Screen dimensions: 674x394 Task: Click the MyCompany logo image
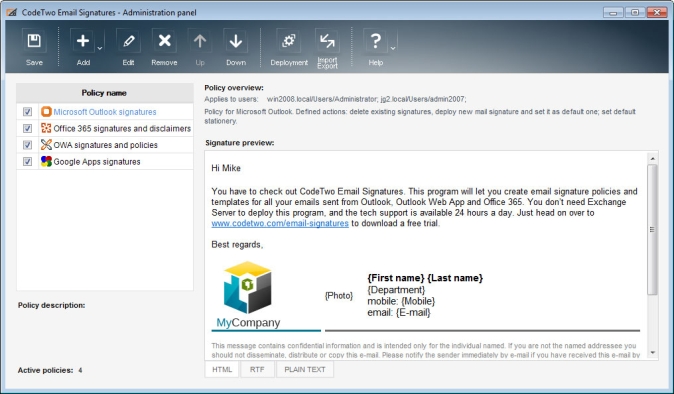(248, 295)
